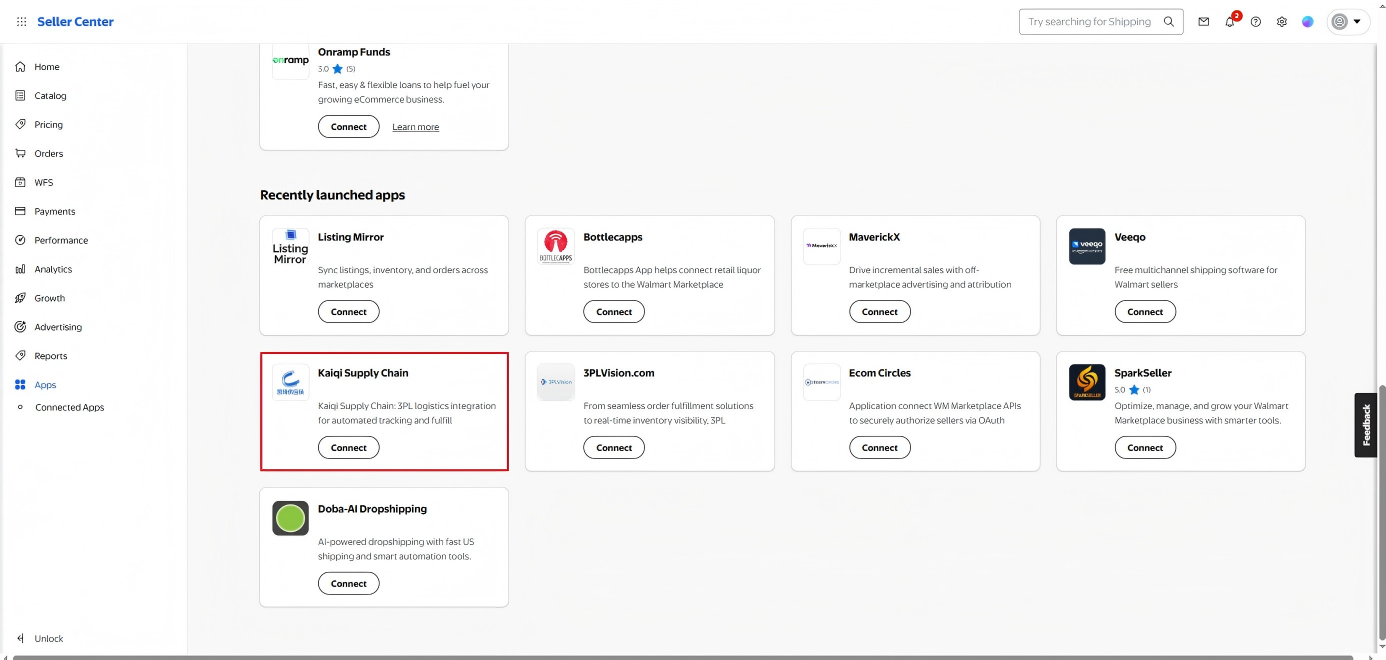
Task: Select Advertising from the sidebar menu
Action: [58, 327]
